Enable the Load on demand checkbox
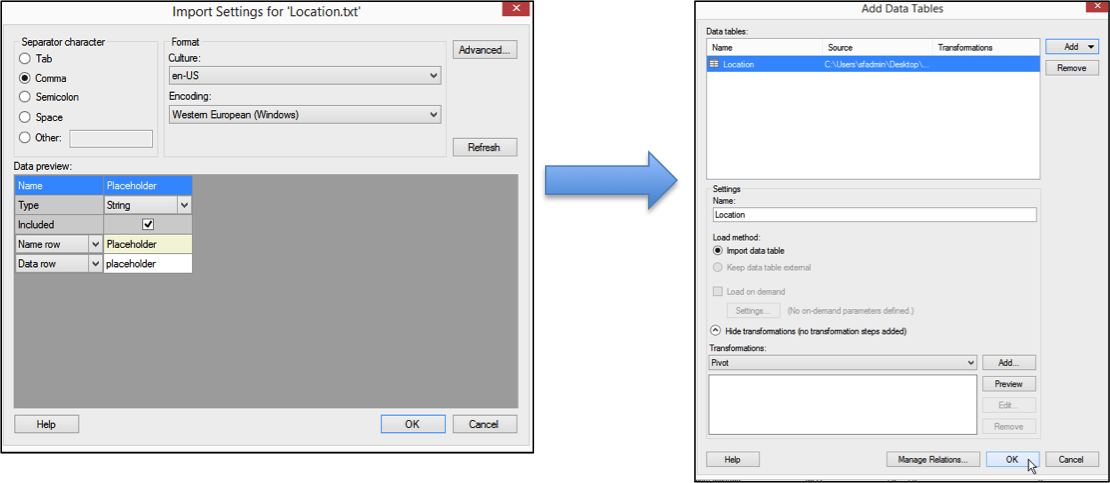 tap(717, 292)
